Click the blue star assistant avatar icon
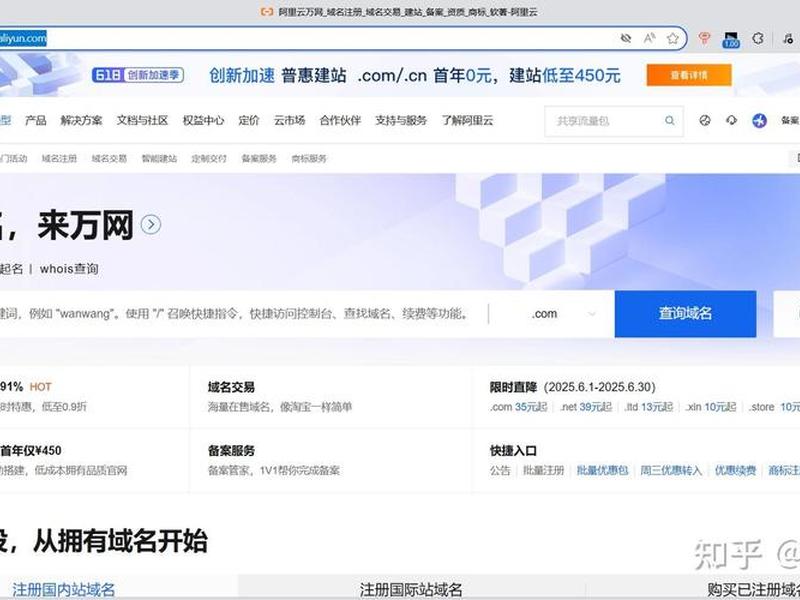Viewport: 800px width, 600px height. click(x=759, y=121)
